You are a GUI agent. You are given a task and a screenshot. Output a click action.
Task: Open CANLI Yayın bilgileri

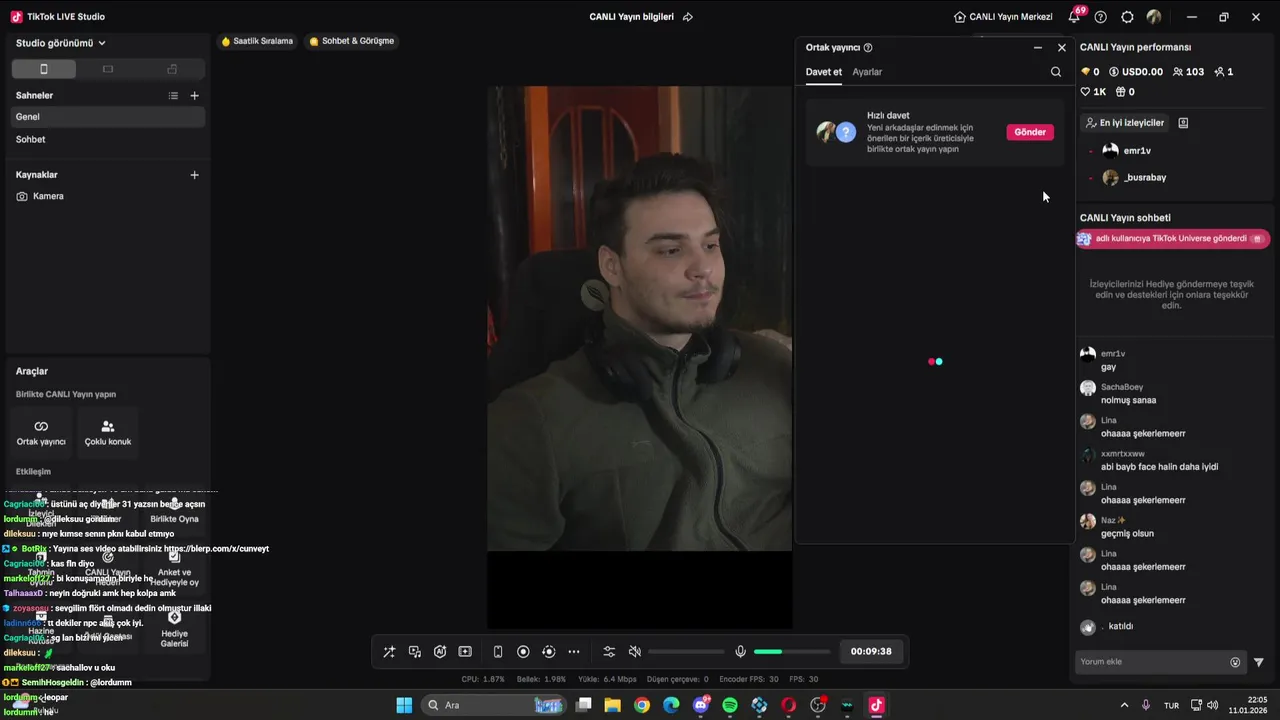point(632,17)
